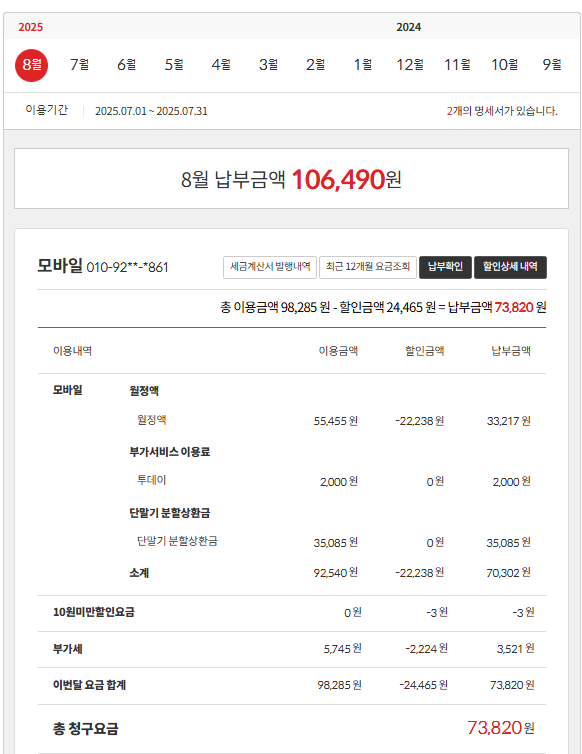Screen dimensions: 582x754
Task: View the 5월 statement
Action: (174, 64)
